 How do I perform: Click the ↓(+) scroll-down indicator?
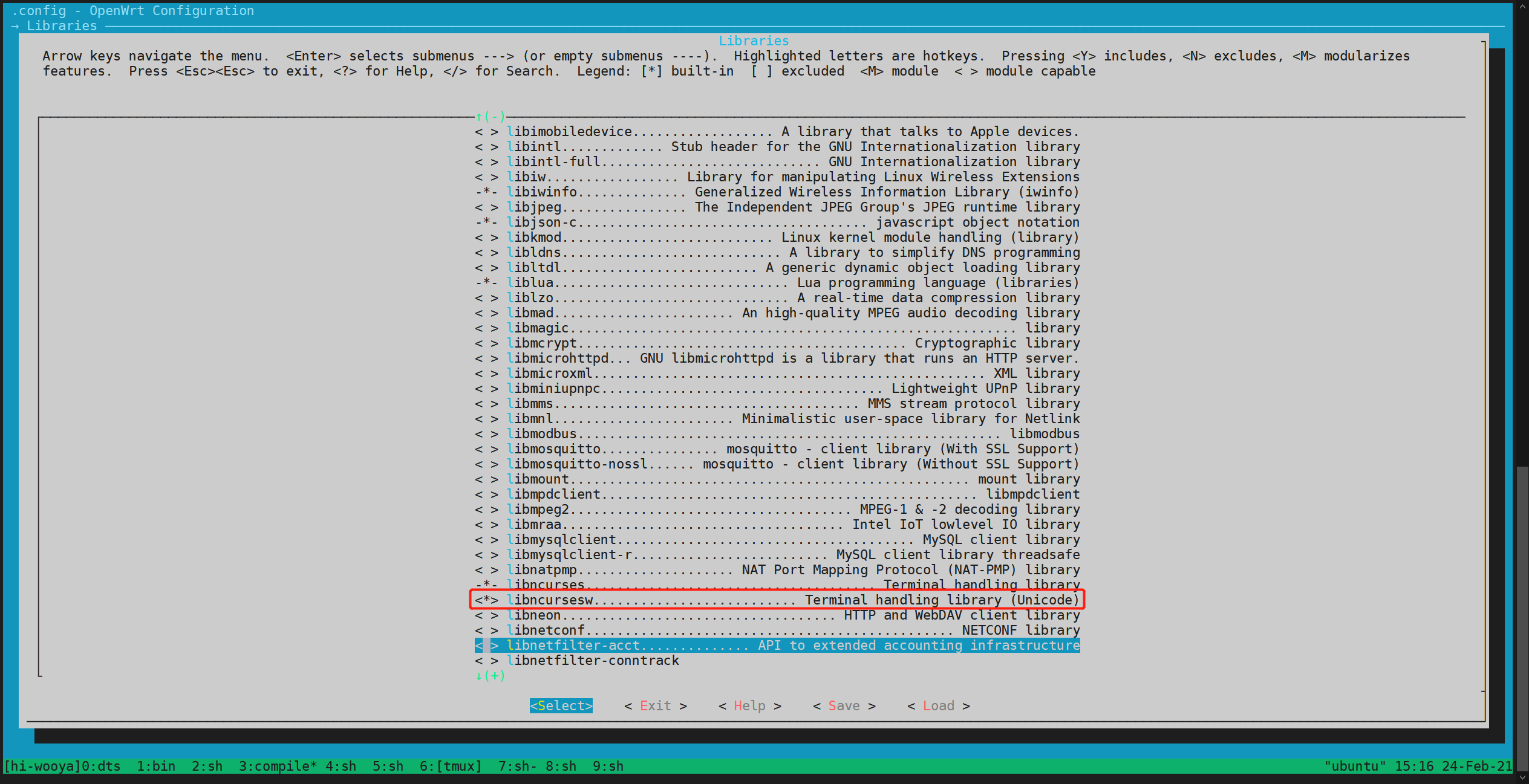(x=490, y=675)
